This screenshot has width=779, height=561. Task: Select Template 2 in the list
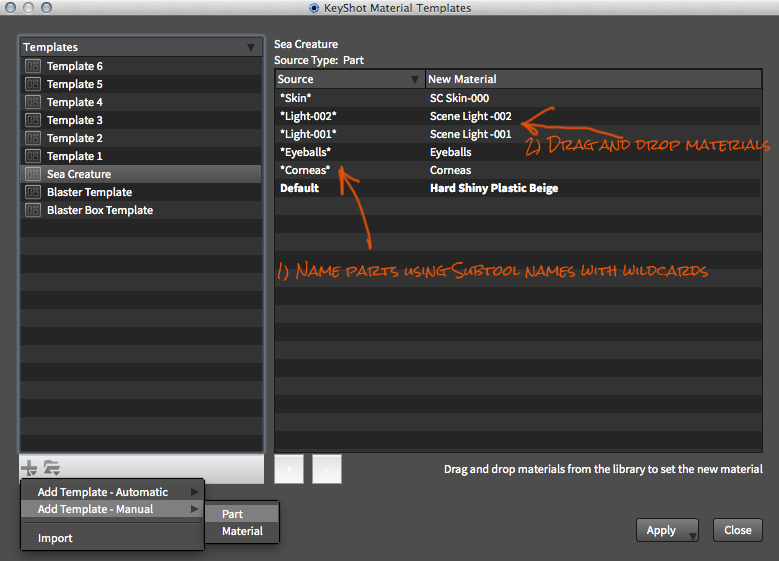pyautogui.click(x=75, y=138)
